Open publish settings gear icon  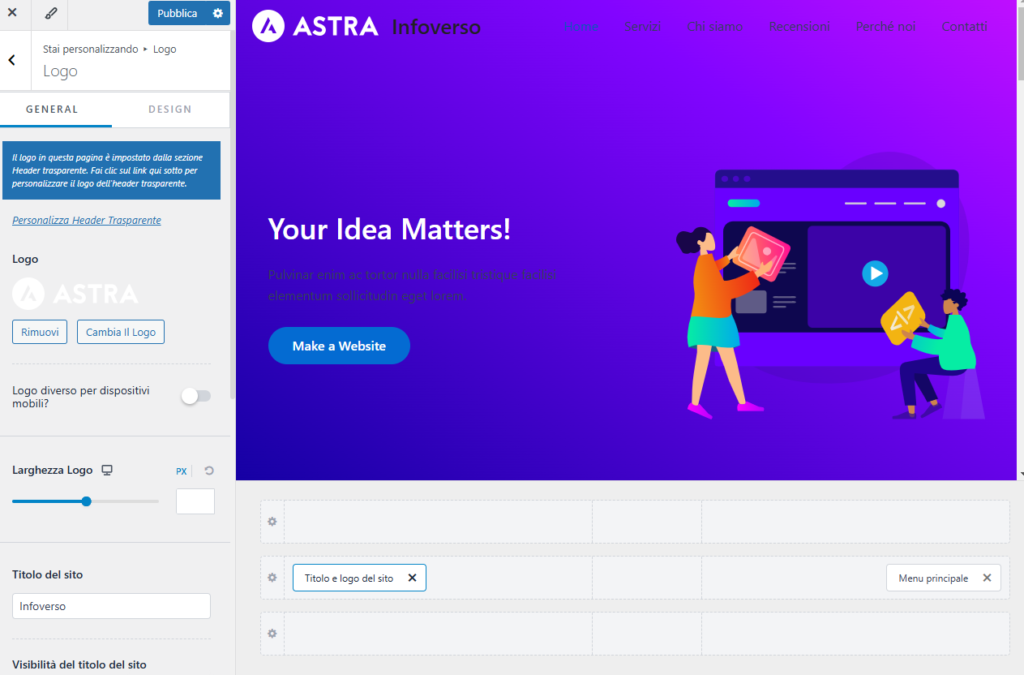coord(218,13)
